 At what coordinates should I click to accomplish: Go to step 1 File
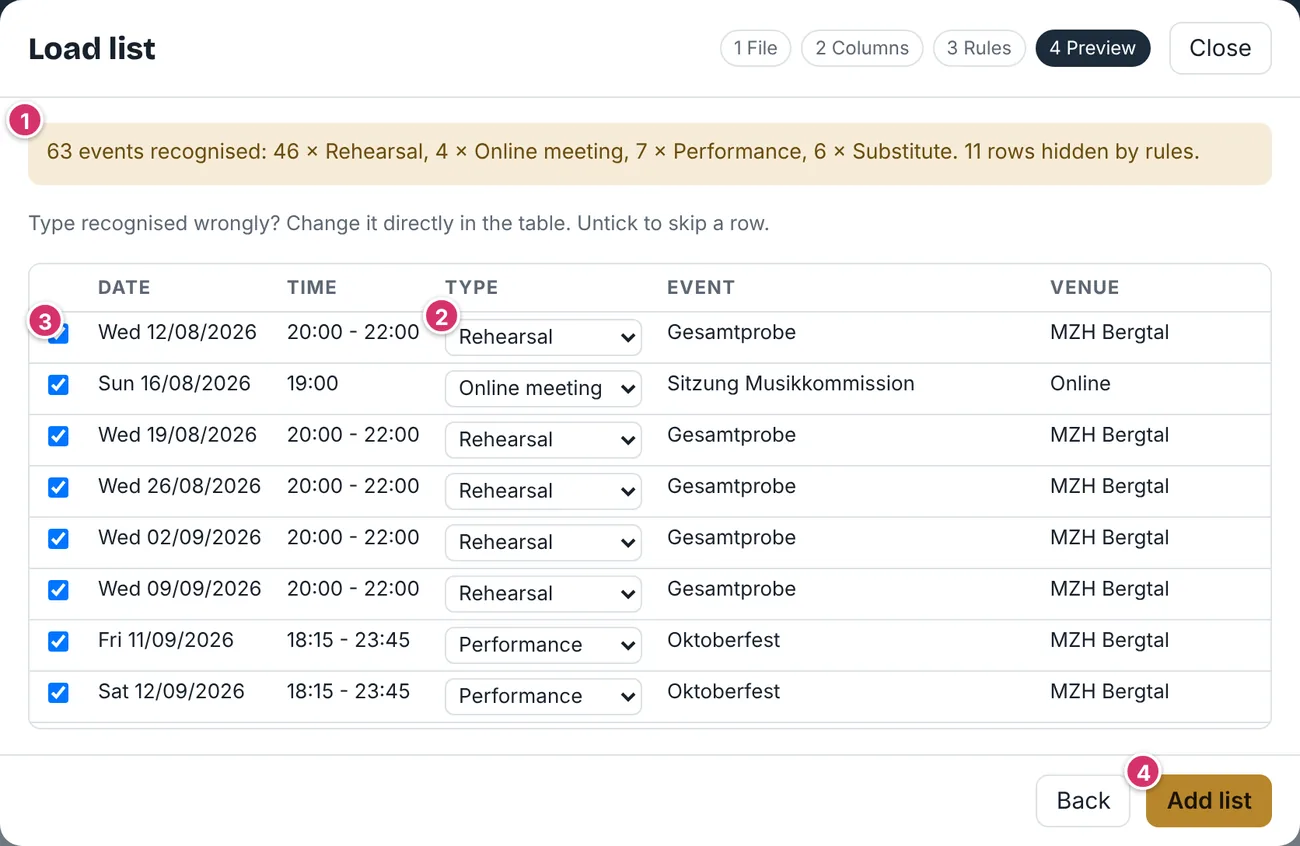click(756, 48)
